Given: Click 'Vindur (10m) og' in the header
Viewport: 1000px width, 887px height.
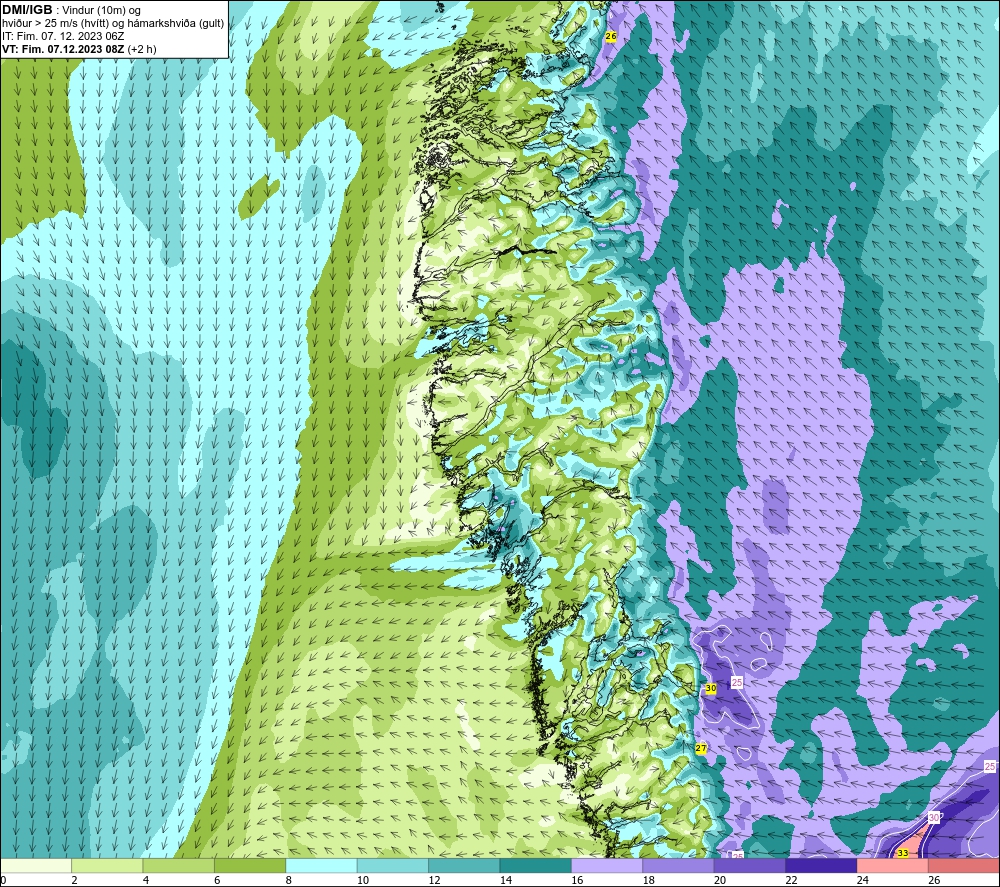Looking at the screenshot, I should (x=101, y=10).
